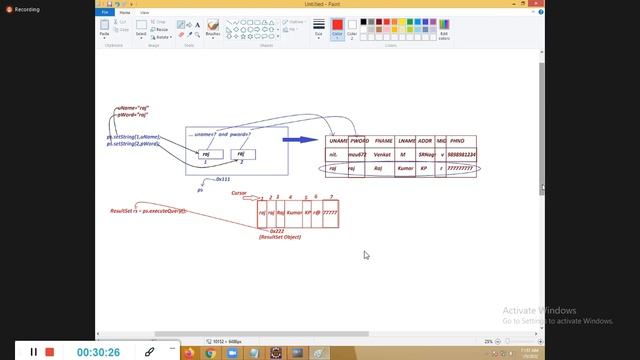The width and height of the screenshot is (640, 360).
Task: Click the system tray clock
Action: [x=530, y=353]
